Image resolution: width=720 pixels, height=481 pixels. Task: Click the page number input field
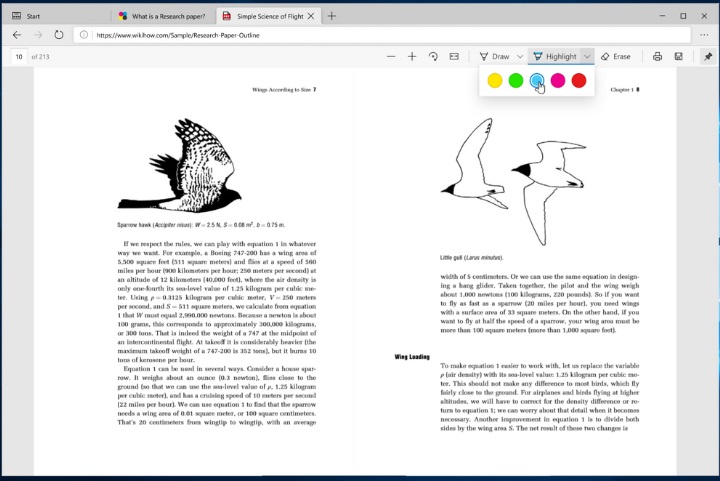pyautogui.click(x=19, y=56)
